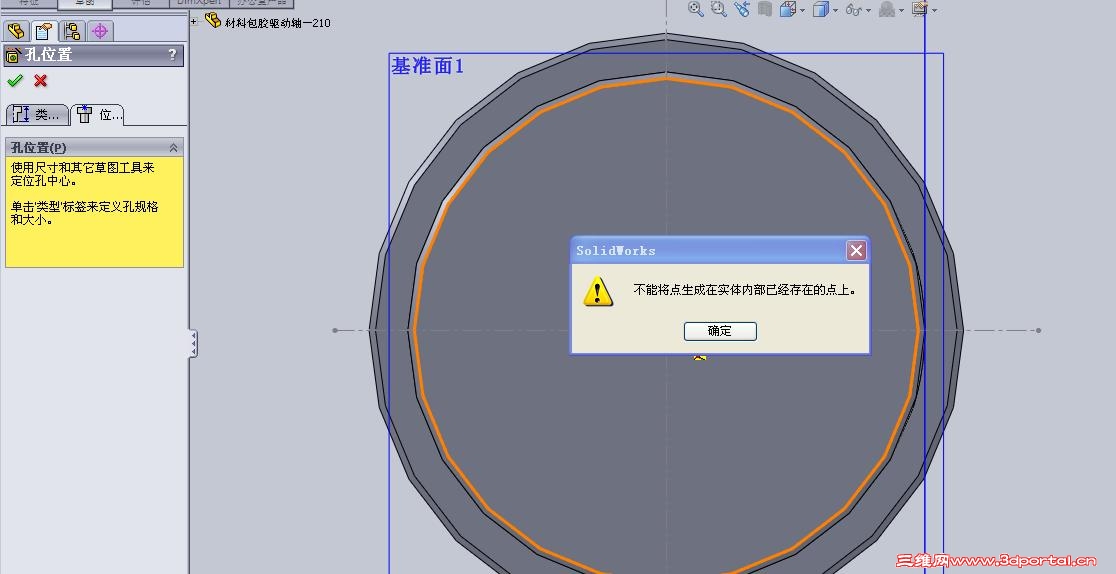Open the DimXpertManager crosshair tab

pyautogui.click(x=100, y=31)
